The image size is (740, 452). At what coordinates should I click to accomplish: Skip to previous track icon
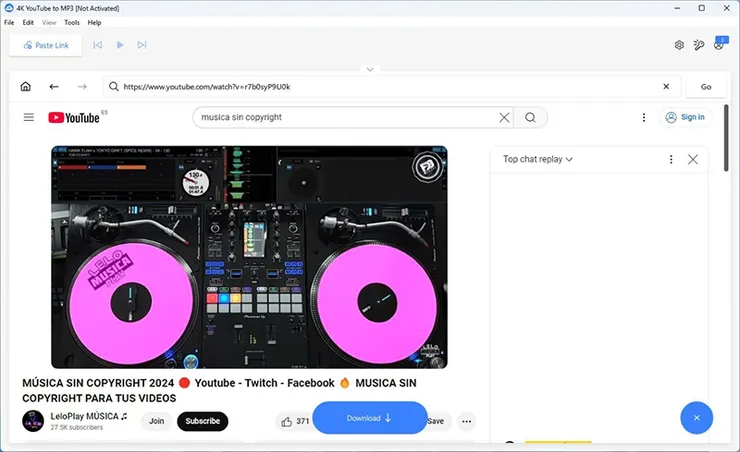coord(98,45)
